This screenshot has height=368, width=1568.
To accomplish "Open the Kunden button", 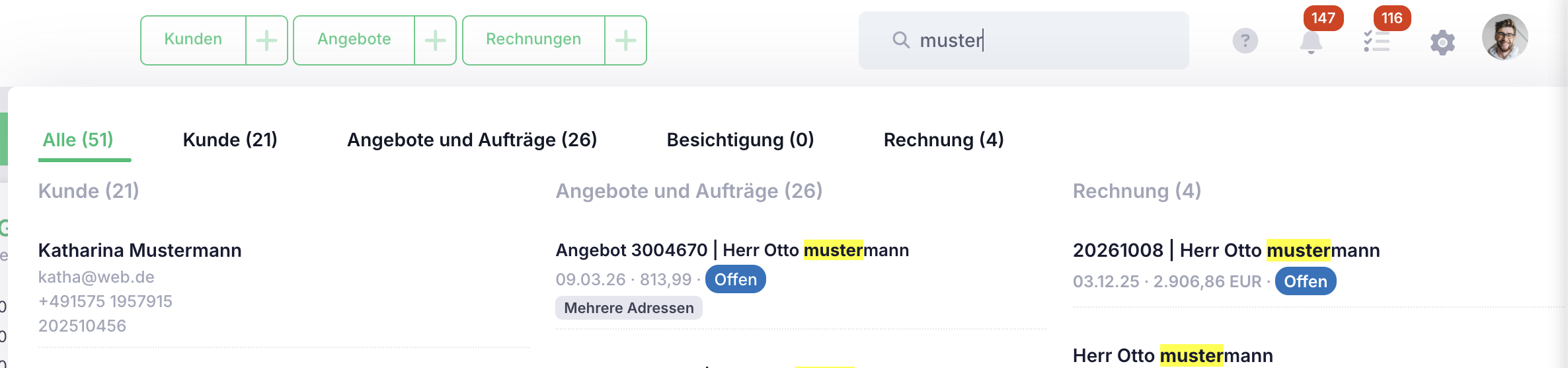I will point(193,40).
